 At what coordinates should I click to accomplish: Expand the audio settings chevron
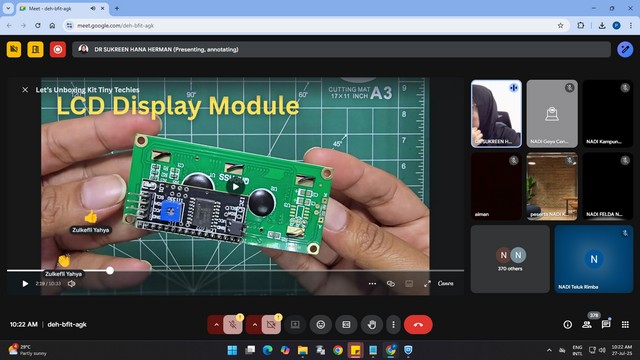pos(216,324)
